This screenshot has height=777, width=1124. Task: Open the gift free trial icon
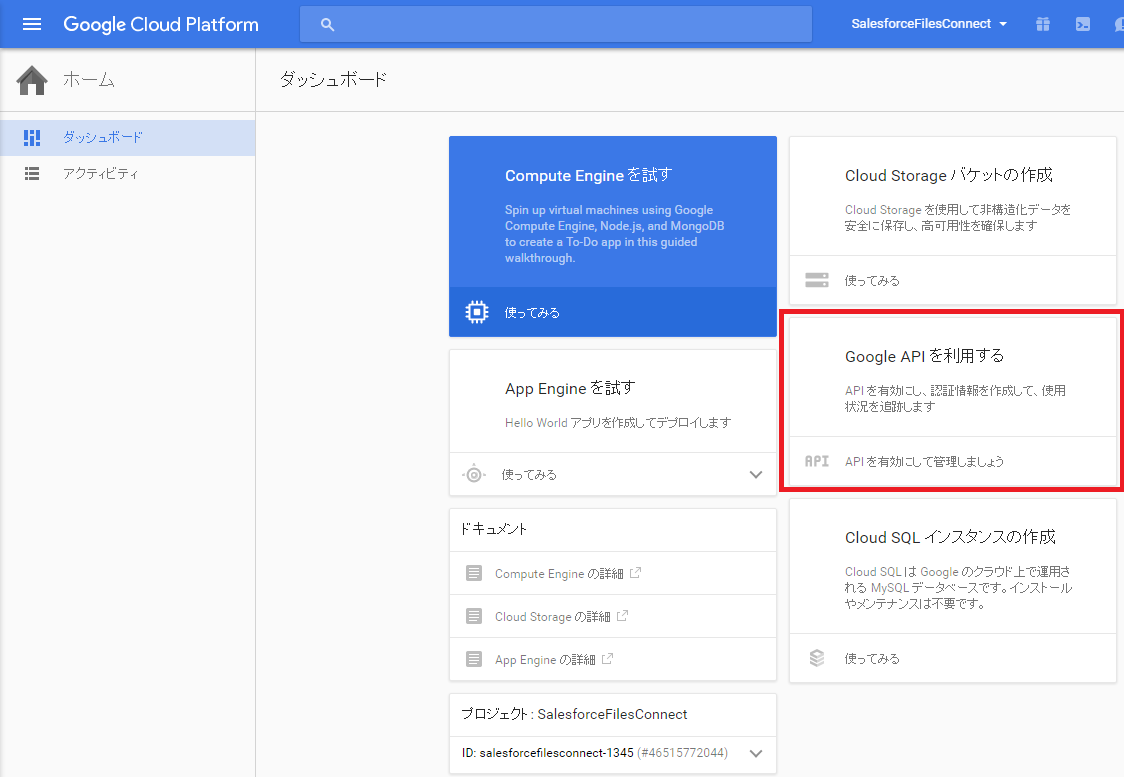point(1043,24)
